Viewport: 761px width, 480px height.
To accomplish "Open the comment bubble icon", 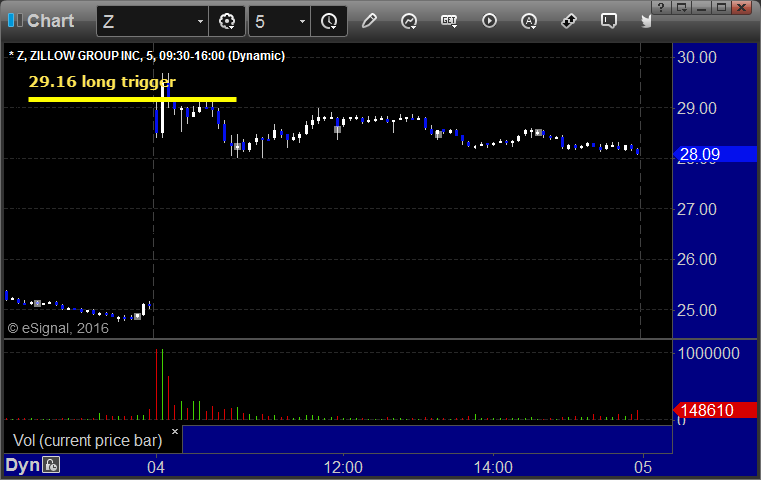I will (609, 21).
